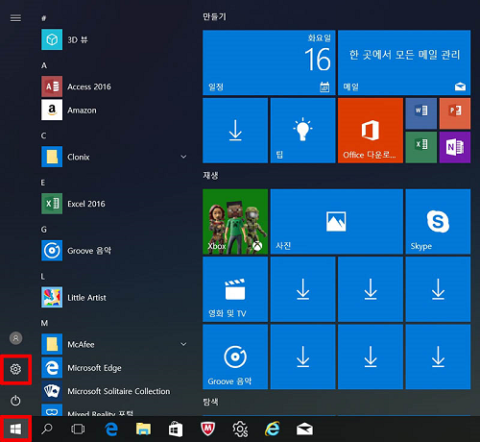480x442 pixels.
Task: Click letter M section header
Action: (44, 323)
